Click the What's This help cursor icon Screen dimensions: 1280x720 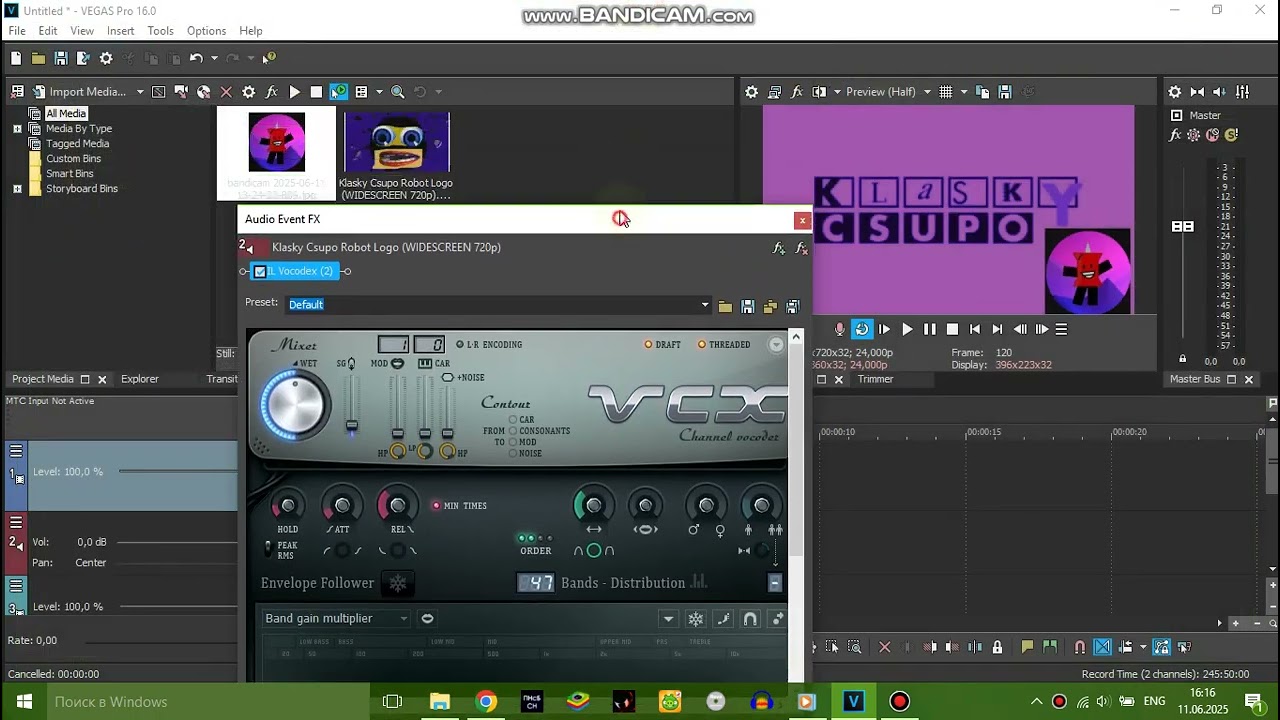[x=268, y=59]
